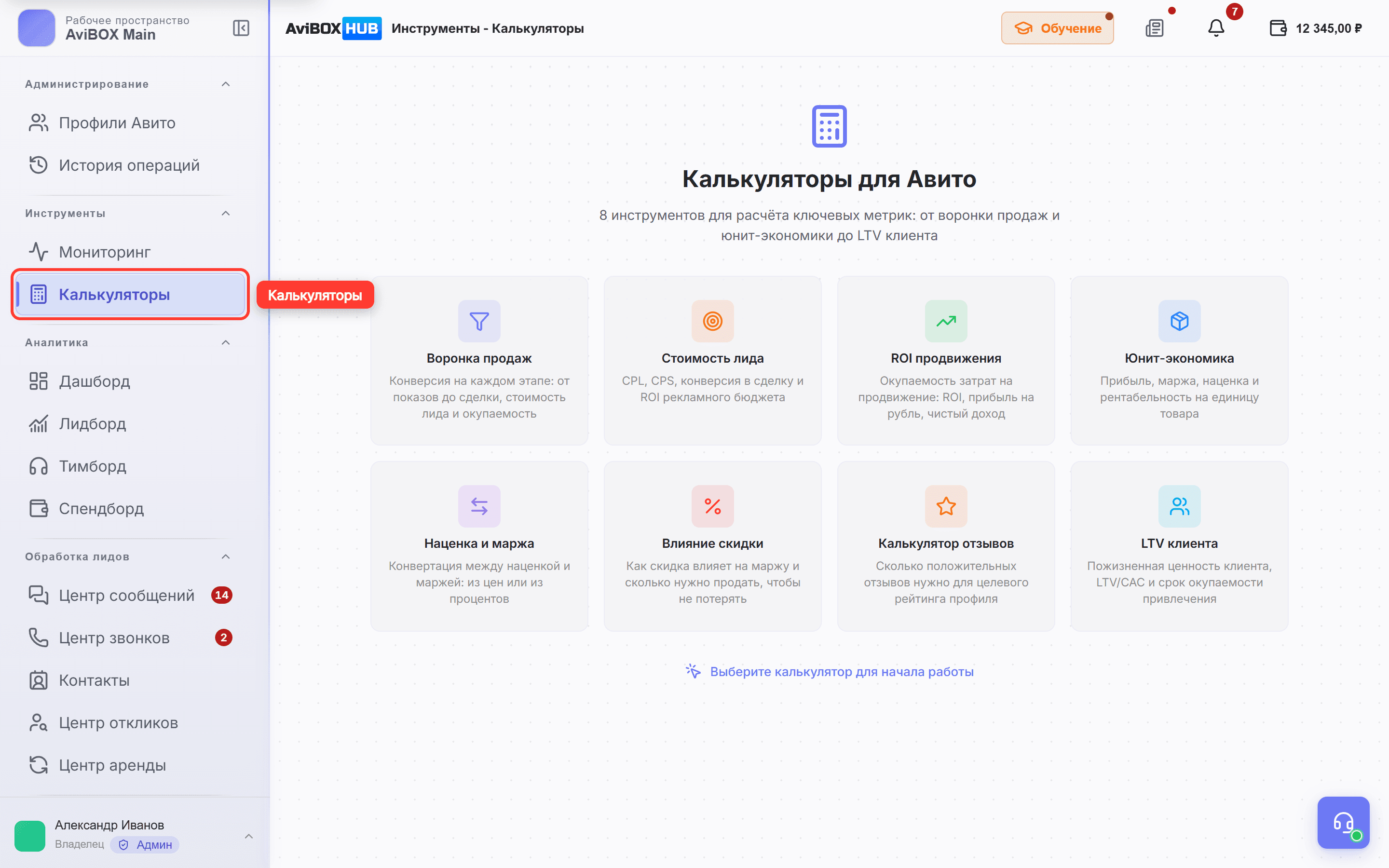Click the Профили Авито people icon
The width and height of the screenshot is (1389, 868).
(x=39, y=123)
